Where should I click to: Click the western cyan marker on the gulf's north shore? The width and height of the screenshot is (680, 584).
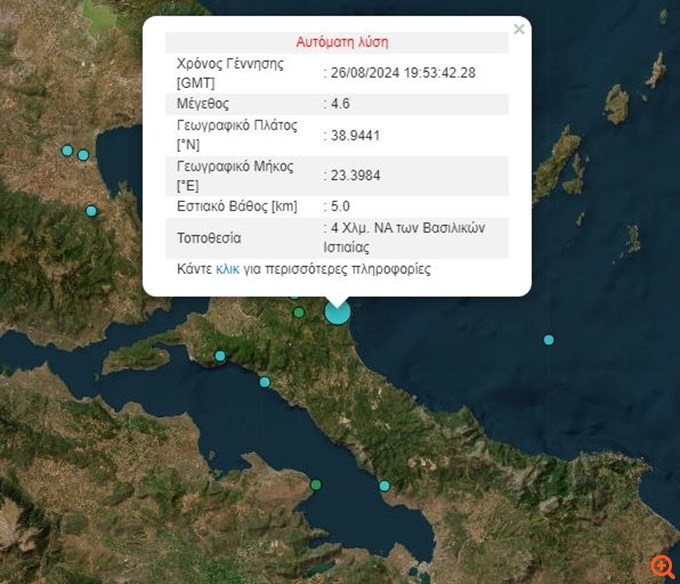pyautogui.click(x=220, y=356)
